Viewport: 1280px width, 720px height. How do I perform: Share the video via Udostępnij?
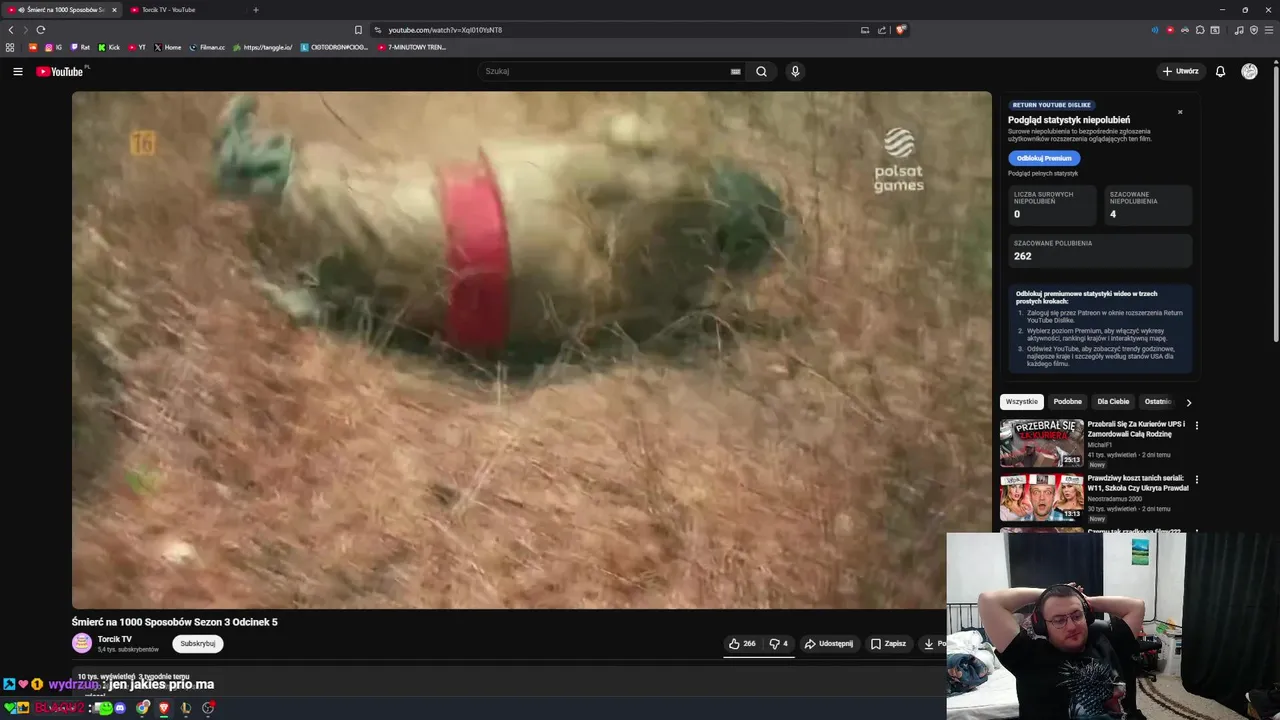[x=829, y=644]
